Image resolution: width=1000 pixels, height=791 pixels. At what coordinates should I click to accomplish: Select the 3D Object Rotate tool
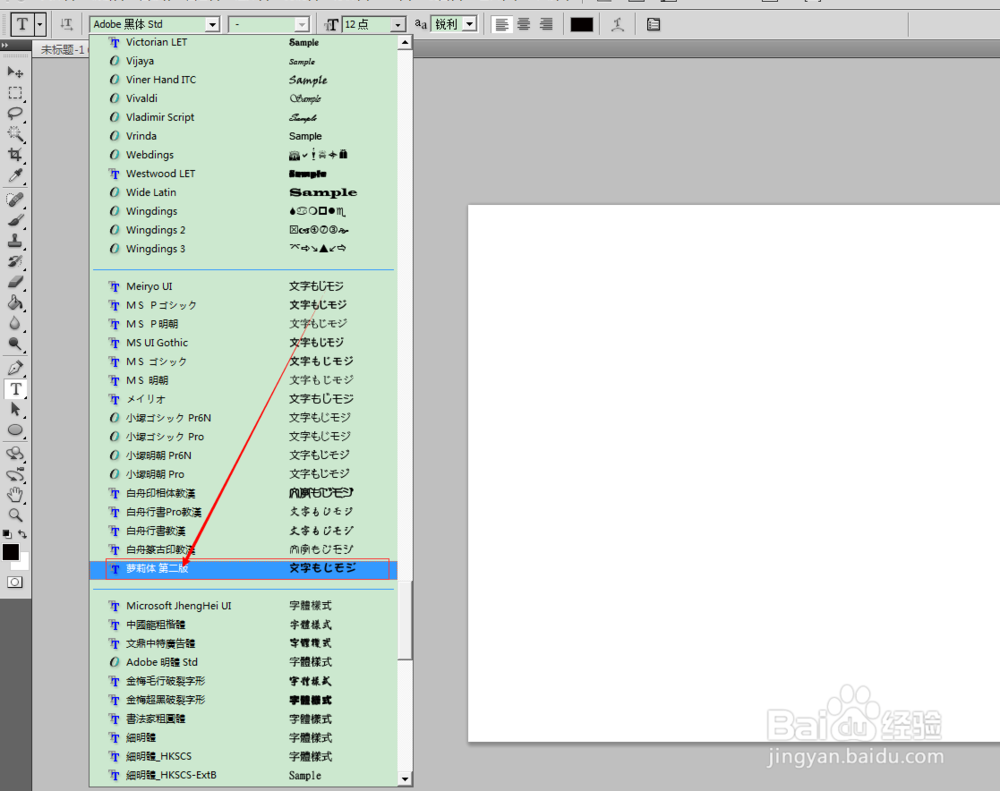(x=15, y=454)
